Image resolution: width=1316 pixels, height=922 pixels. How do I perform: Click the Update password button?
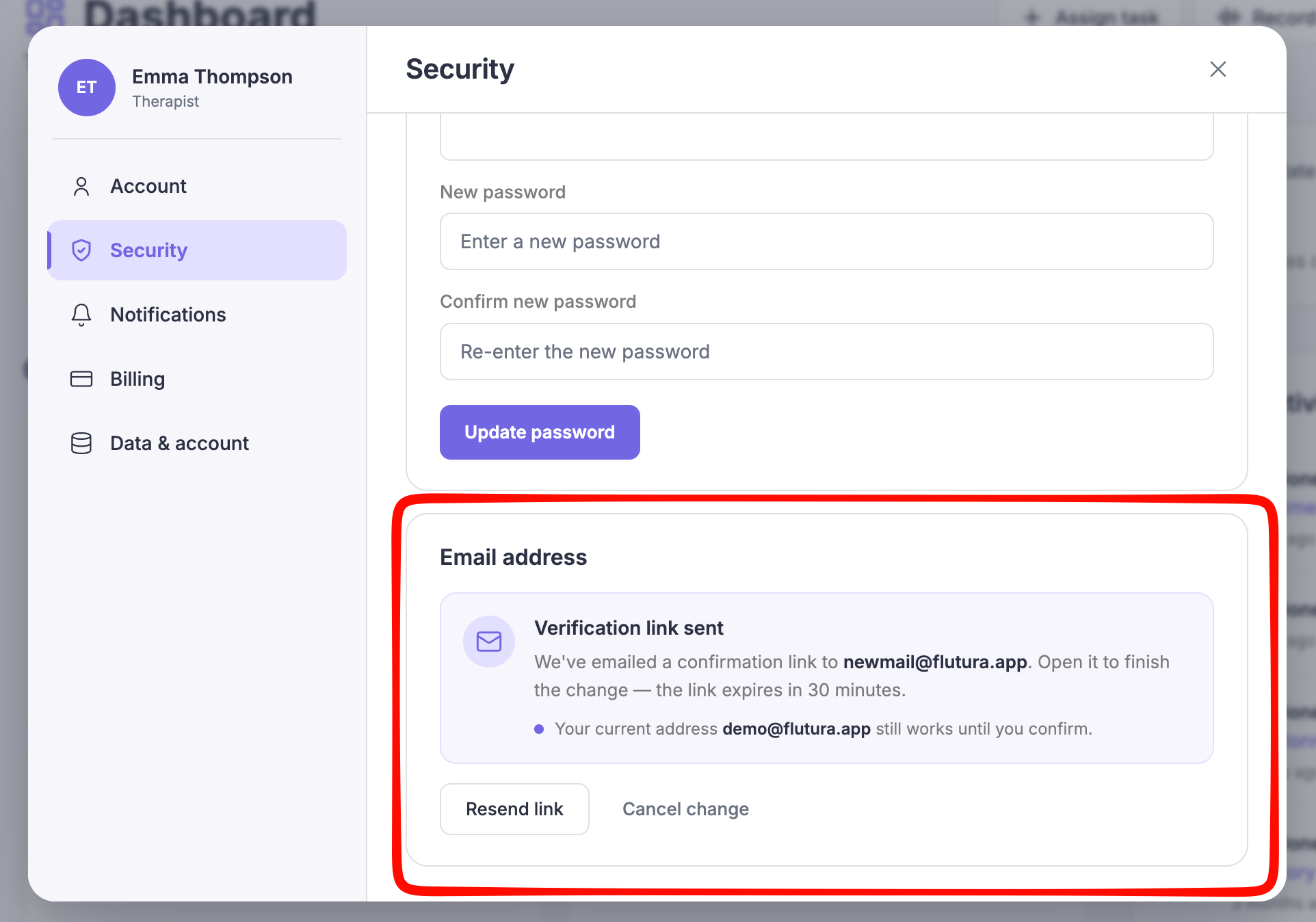[x=540, y=432]
